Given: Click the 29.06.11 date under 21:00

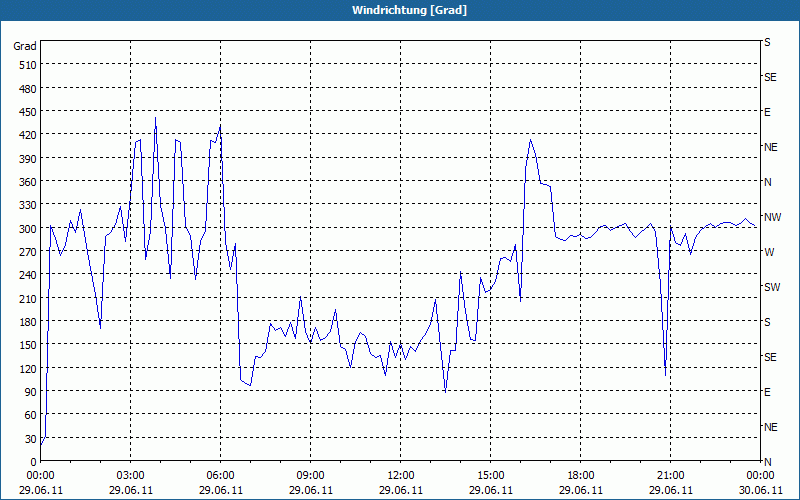Looking at the screenshot, I should 670,490.
